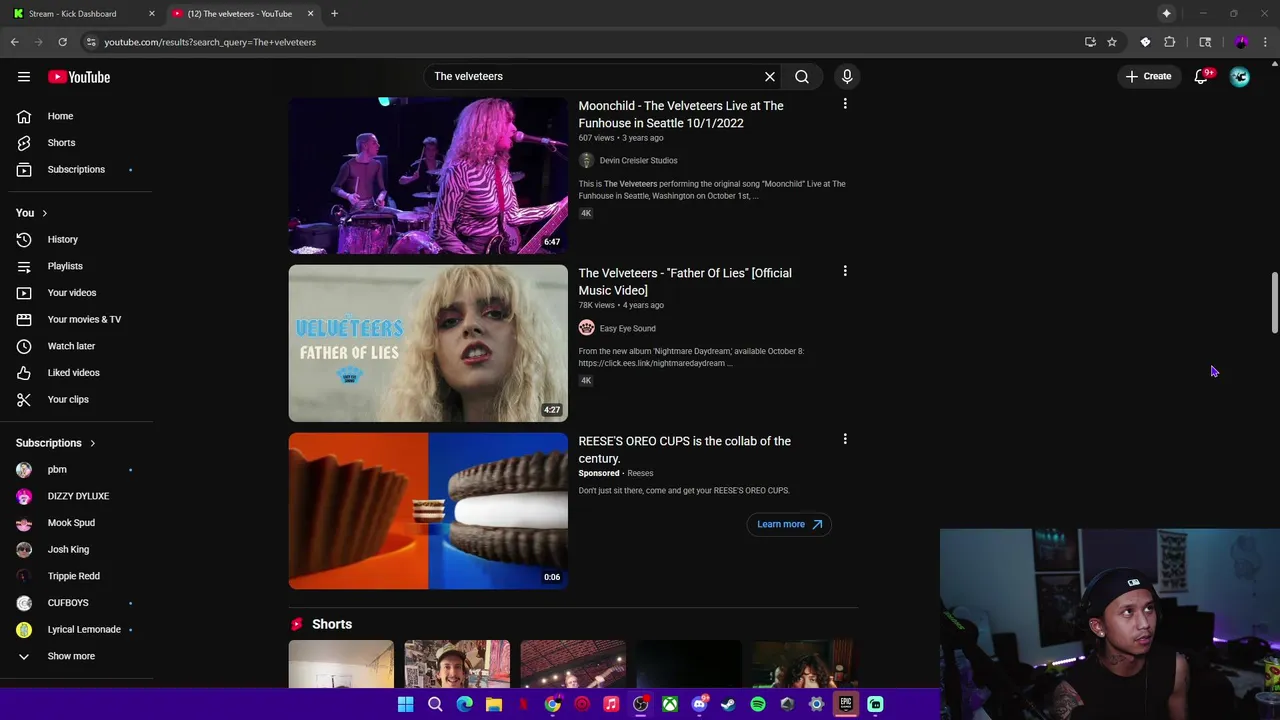Open more actions for Father Of Lies video
The height and width of the screenshot is (720, 1280).
845,271
